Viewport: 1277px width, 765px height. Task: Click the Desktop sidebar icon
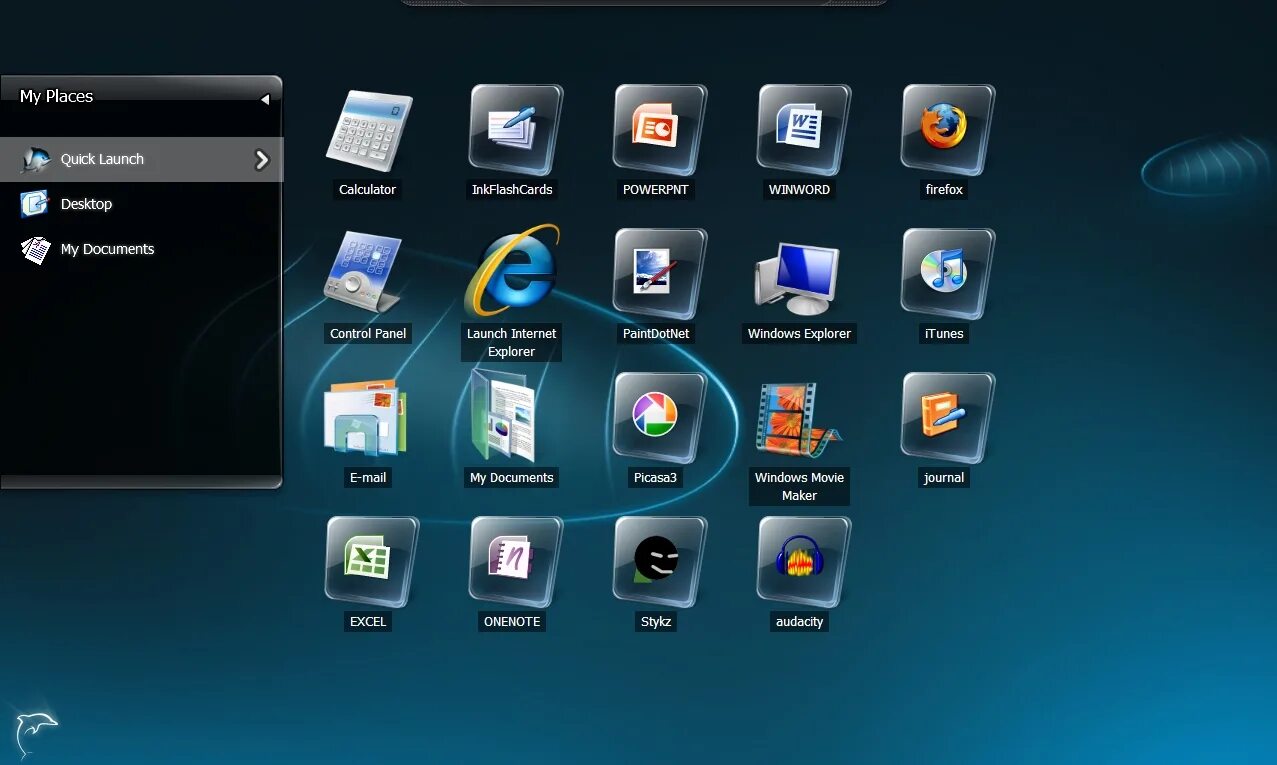point(35,204)
